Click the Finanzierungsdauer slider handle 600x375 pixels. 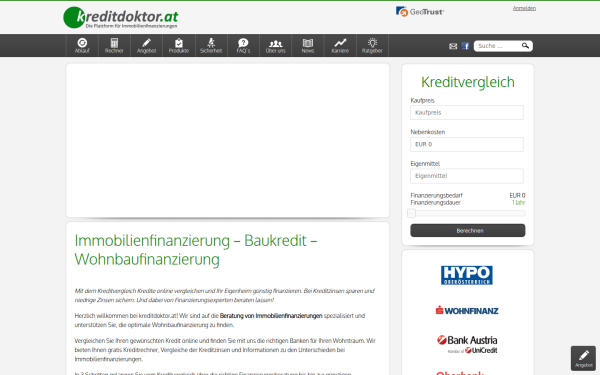[411, 213]
